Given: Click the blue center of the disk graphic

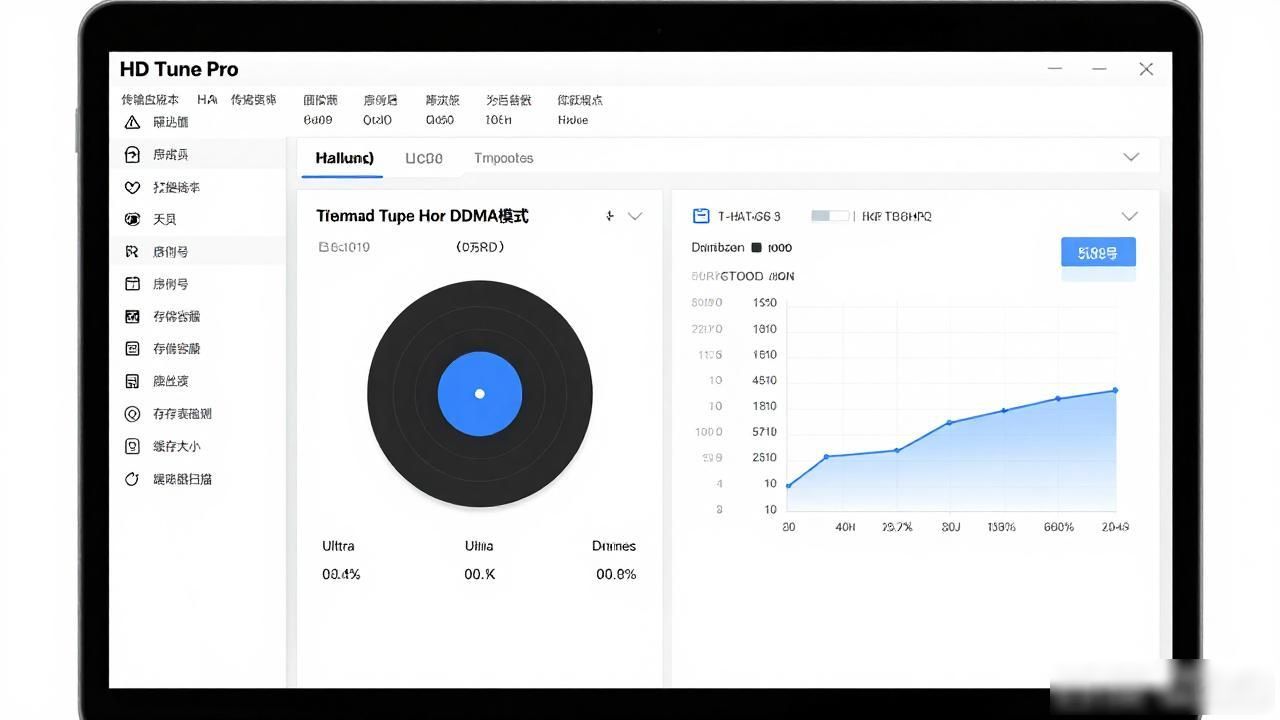Looking at the screenshot, I should click(x=480, y=393).
